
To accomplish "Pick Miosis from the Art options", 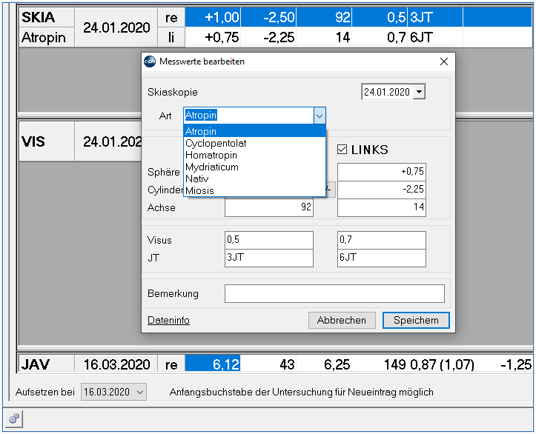I will (x=254, y=191).
